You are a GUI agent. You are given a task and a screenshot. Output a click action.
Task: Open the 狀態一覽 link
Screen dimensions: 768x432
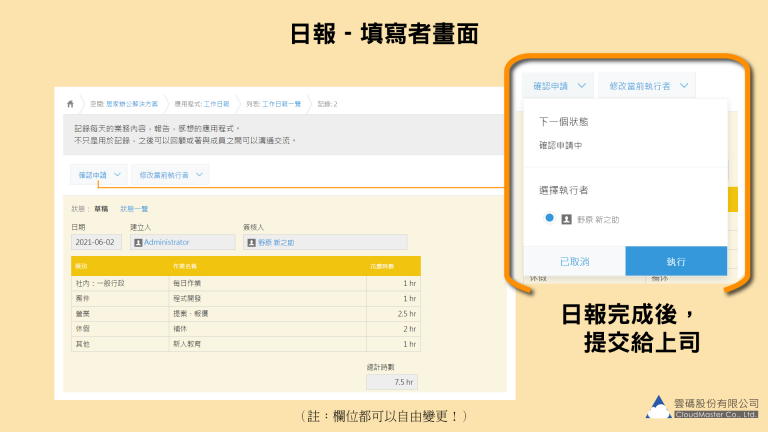134,208
